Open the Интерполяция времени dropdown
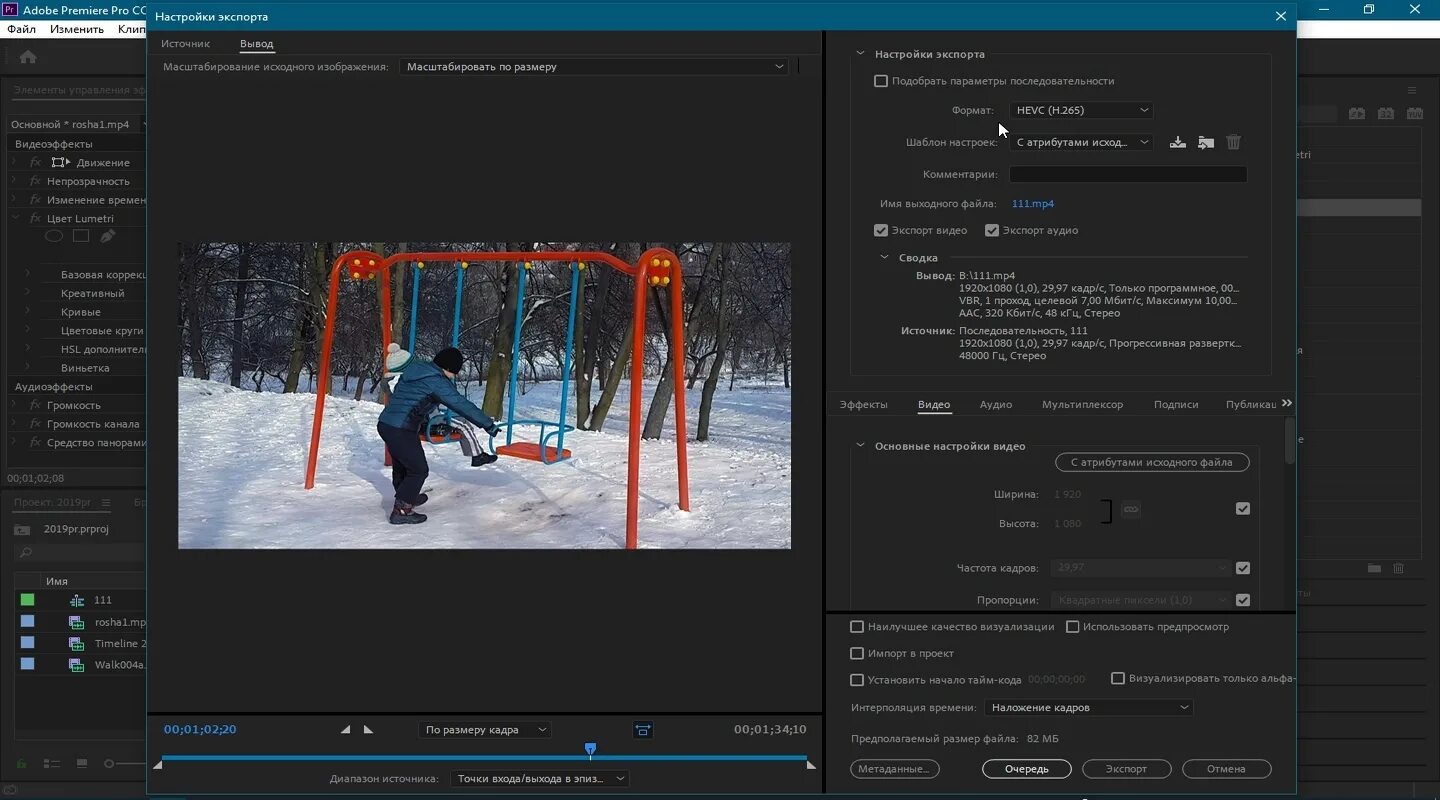The image size is (1440, 800). [x=1088, y=708]
